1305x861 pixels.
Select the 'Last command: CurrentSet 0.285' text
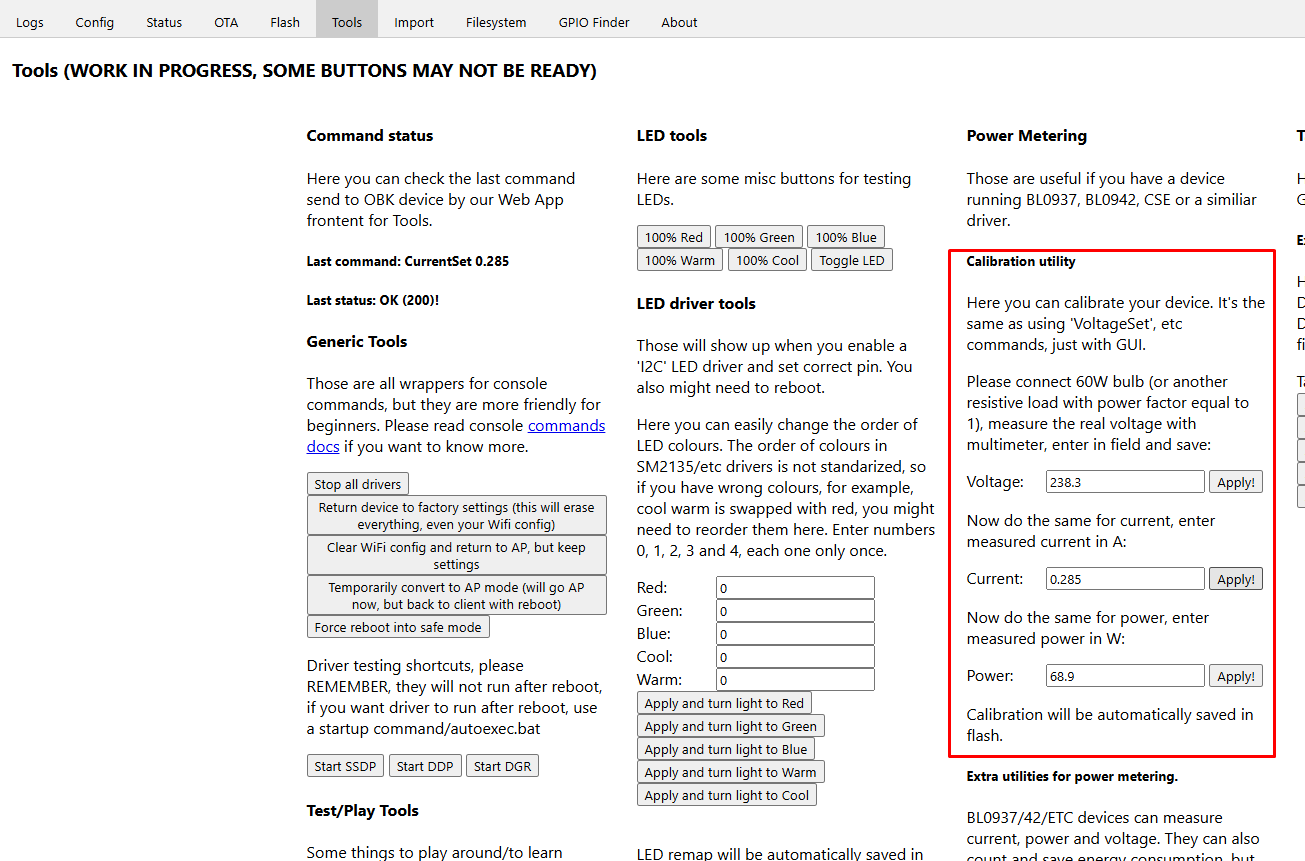408,262
